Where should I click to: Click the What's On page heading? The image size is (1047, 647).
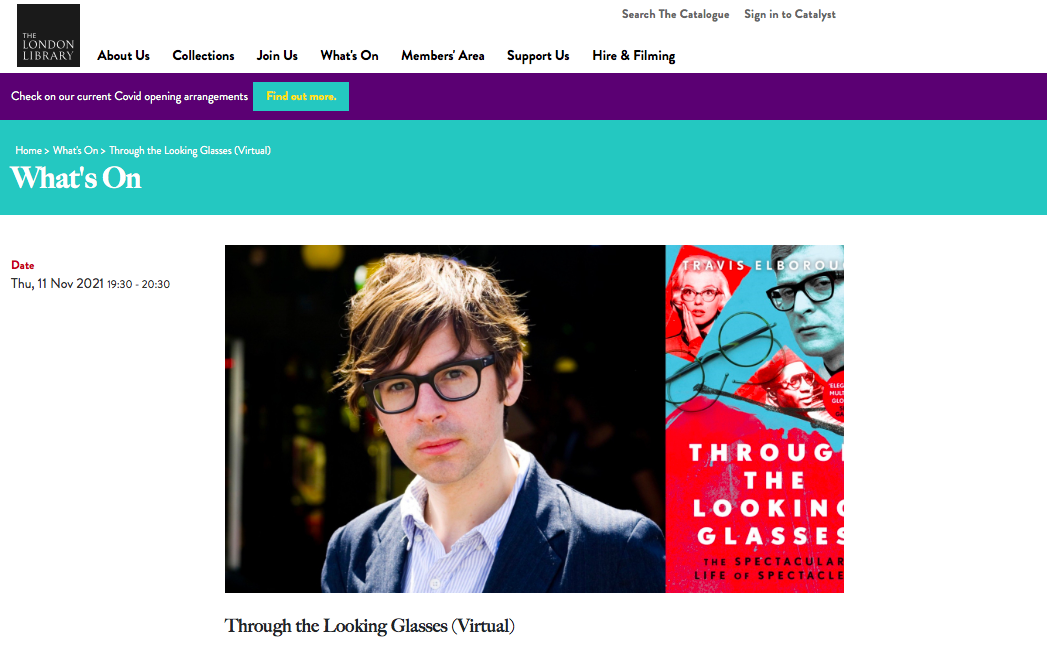[76, 178]
